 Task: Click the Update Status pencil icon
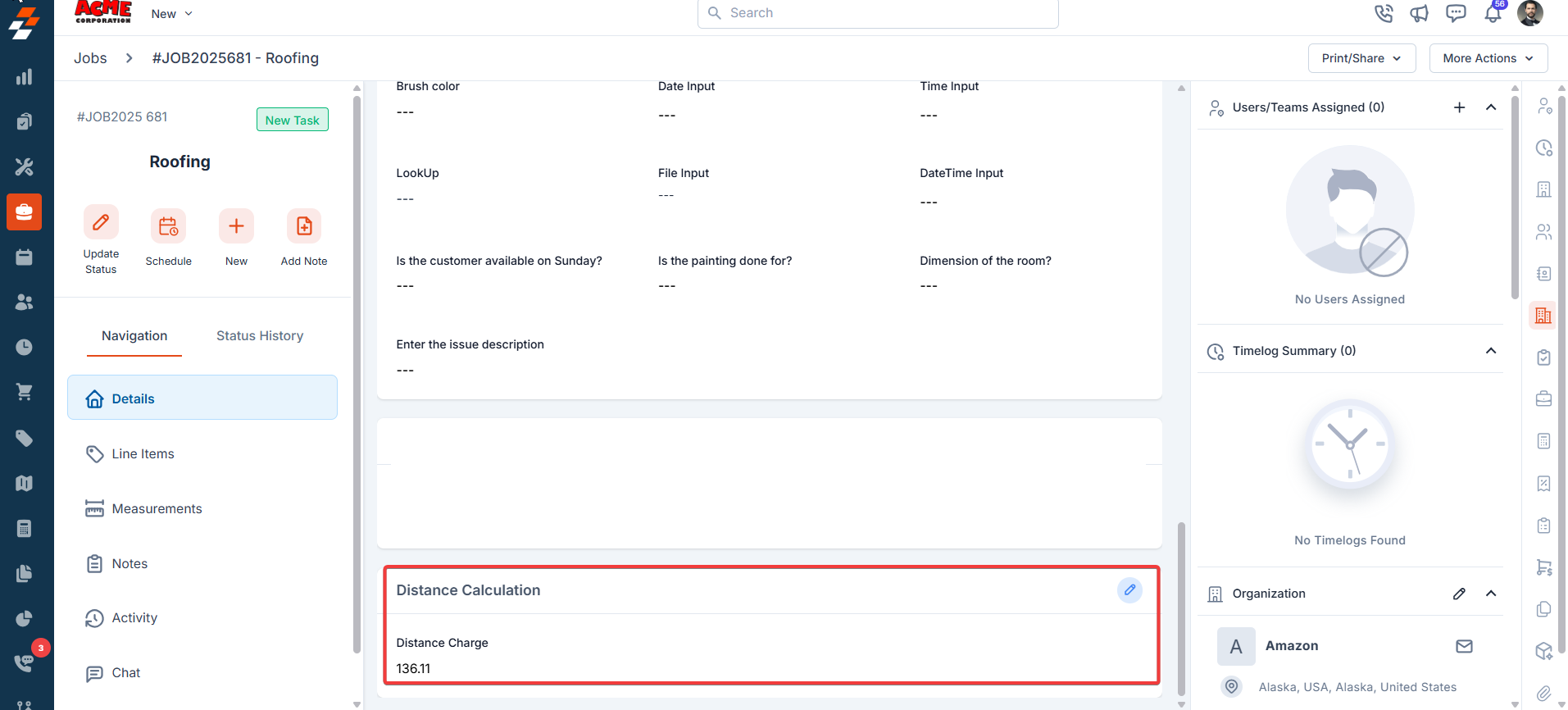[101, 222]
